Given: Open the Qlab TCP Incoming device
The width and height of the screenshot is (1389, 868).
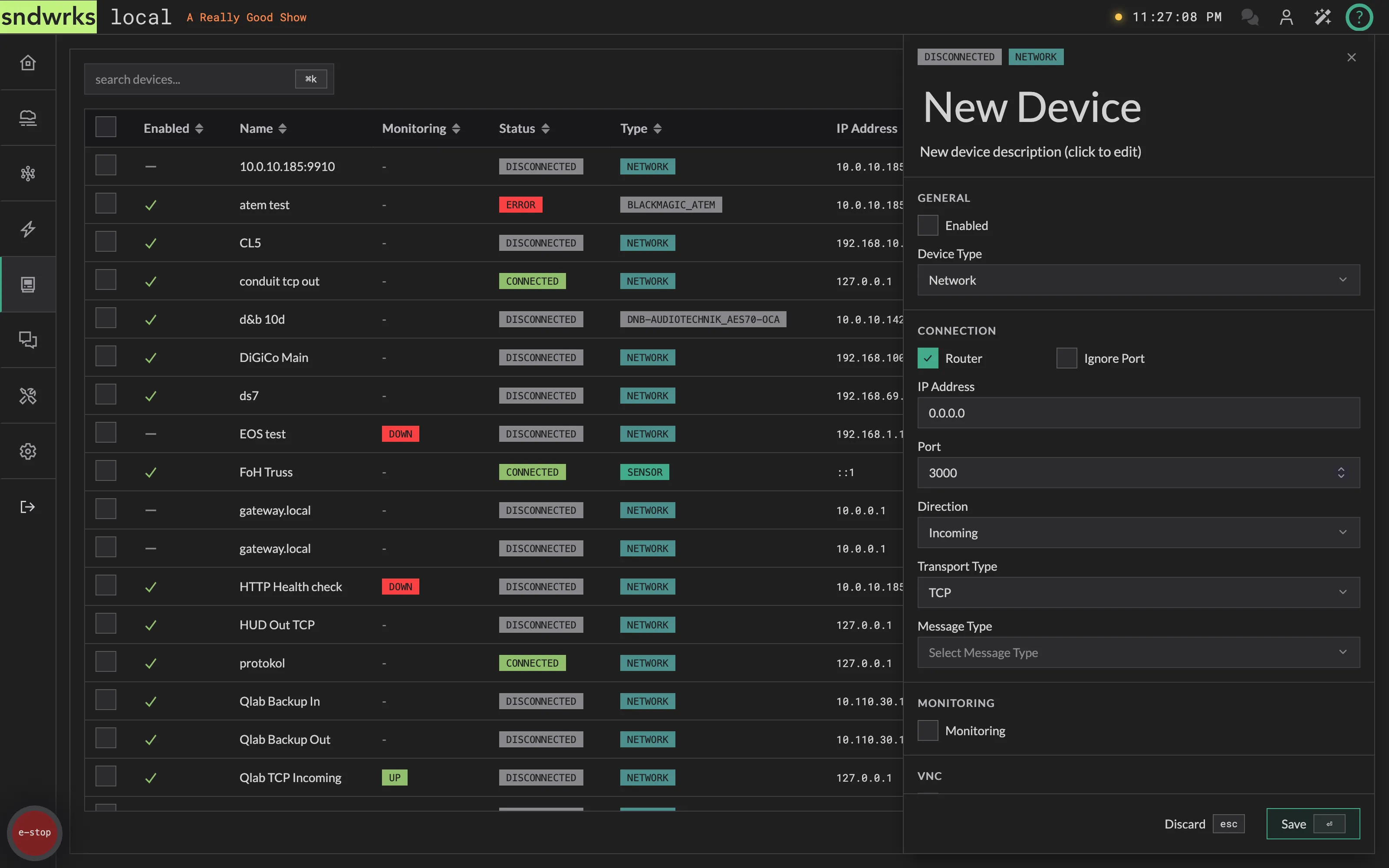Looking at the screenshot, I should [290, 778].
